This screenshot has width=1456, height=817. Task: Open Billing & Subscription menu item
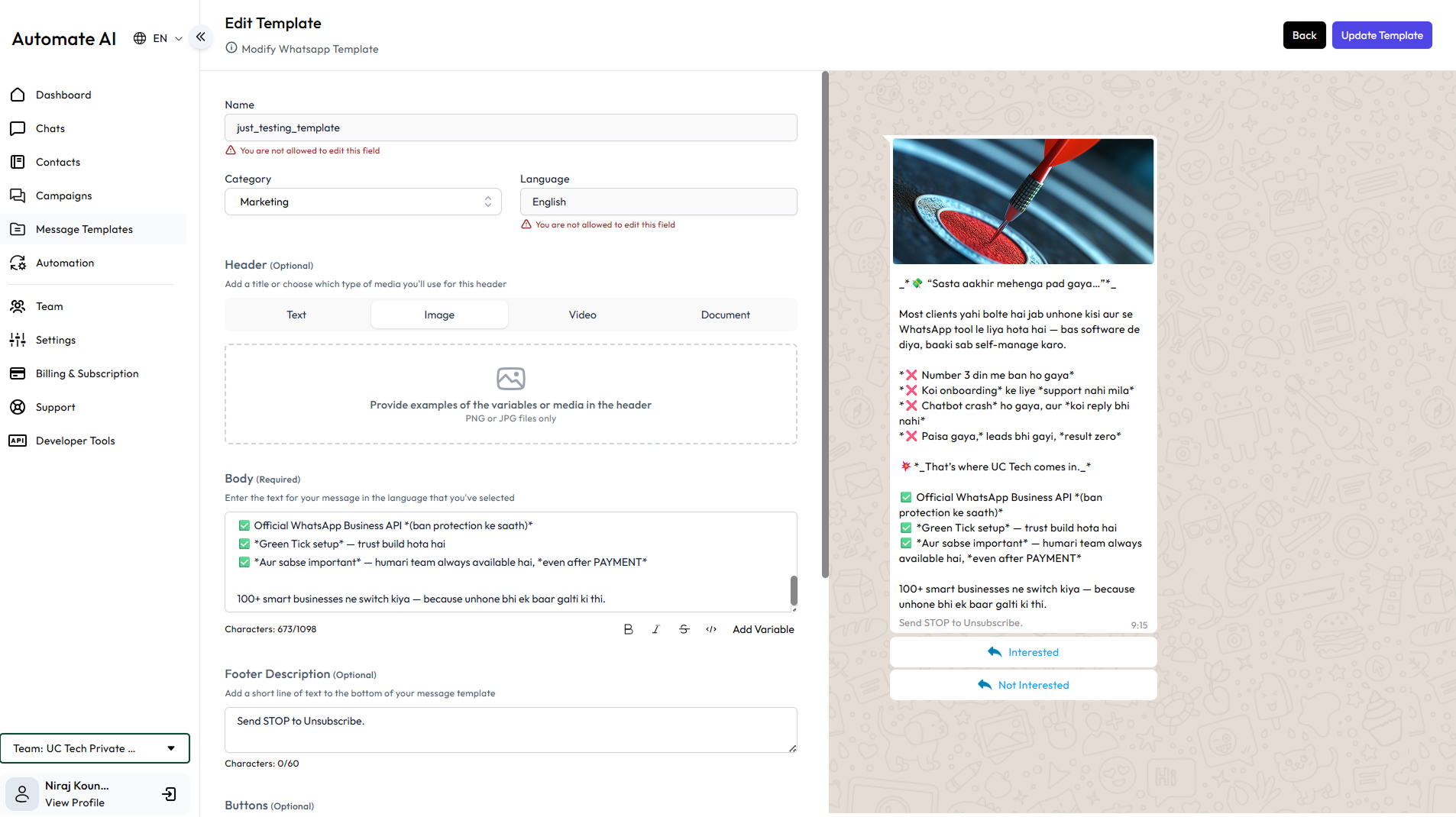click(87, 373)
